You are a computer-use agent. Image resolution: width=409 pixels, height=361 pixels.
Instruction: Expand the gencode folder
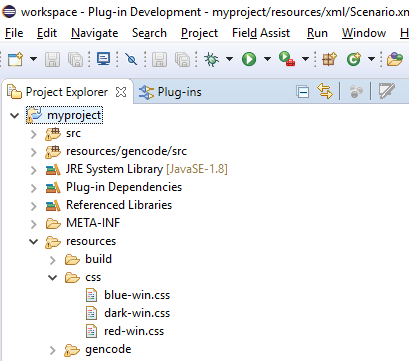[x=53, y=350]
